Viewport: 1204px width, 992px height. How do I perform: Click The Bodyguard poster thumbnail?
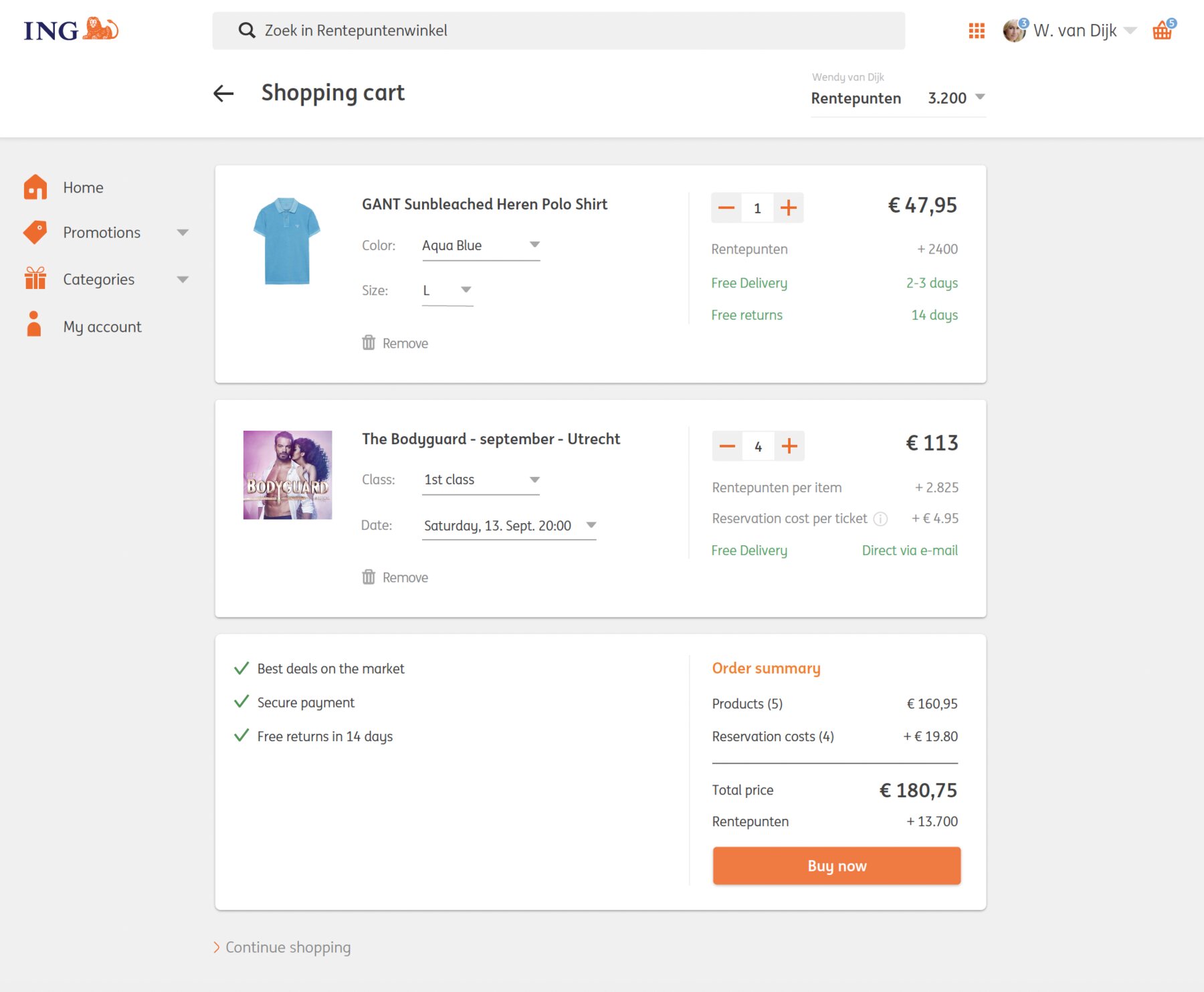tap(288, 475)
